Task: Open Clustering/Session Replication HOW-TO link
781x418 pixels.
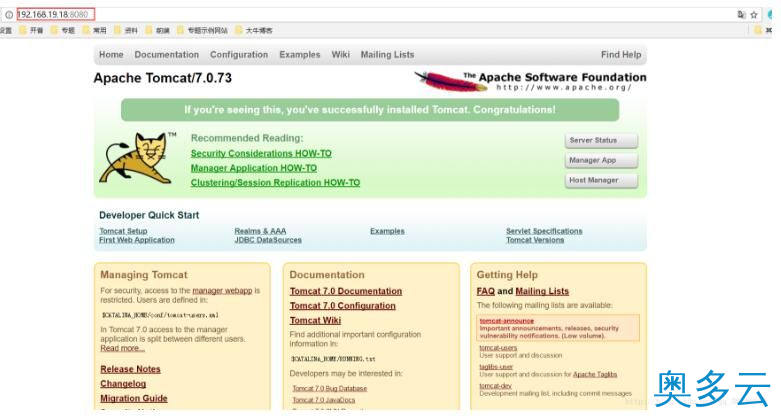Action: point(275,183)
